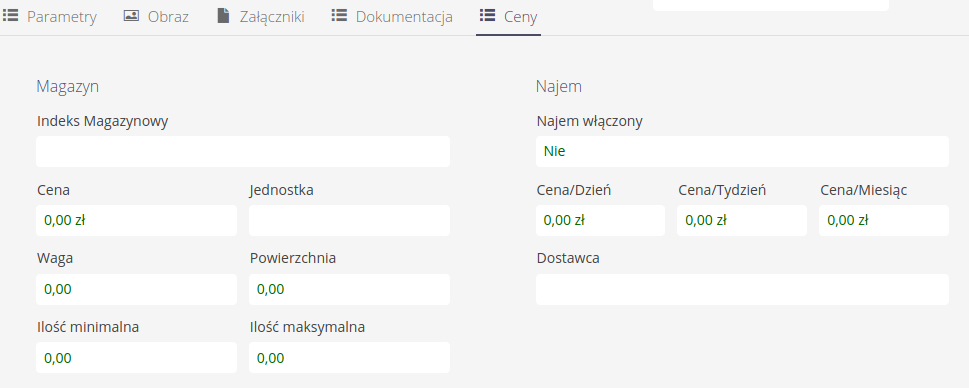969x388 pixels.
Task: Edit the Cena/Tydzień price field
Action: 742,221
